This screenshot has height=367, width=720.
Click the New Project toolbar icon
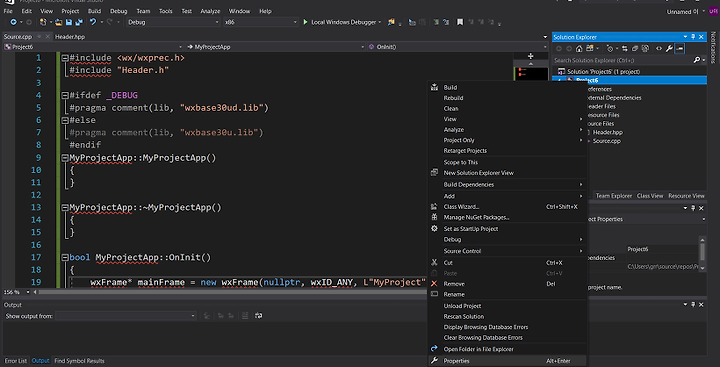[43, 22]
